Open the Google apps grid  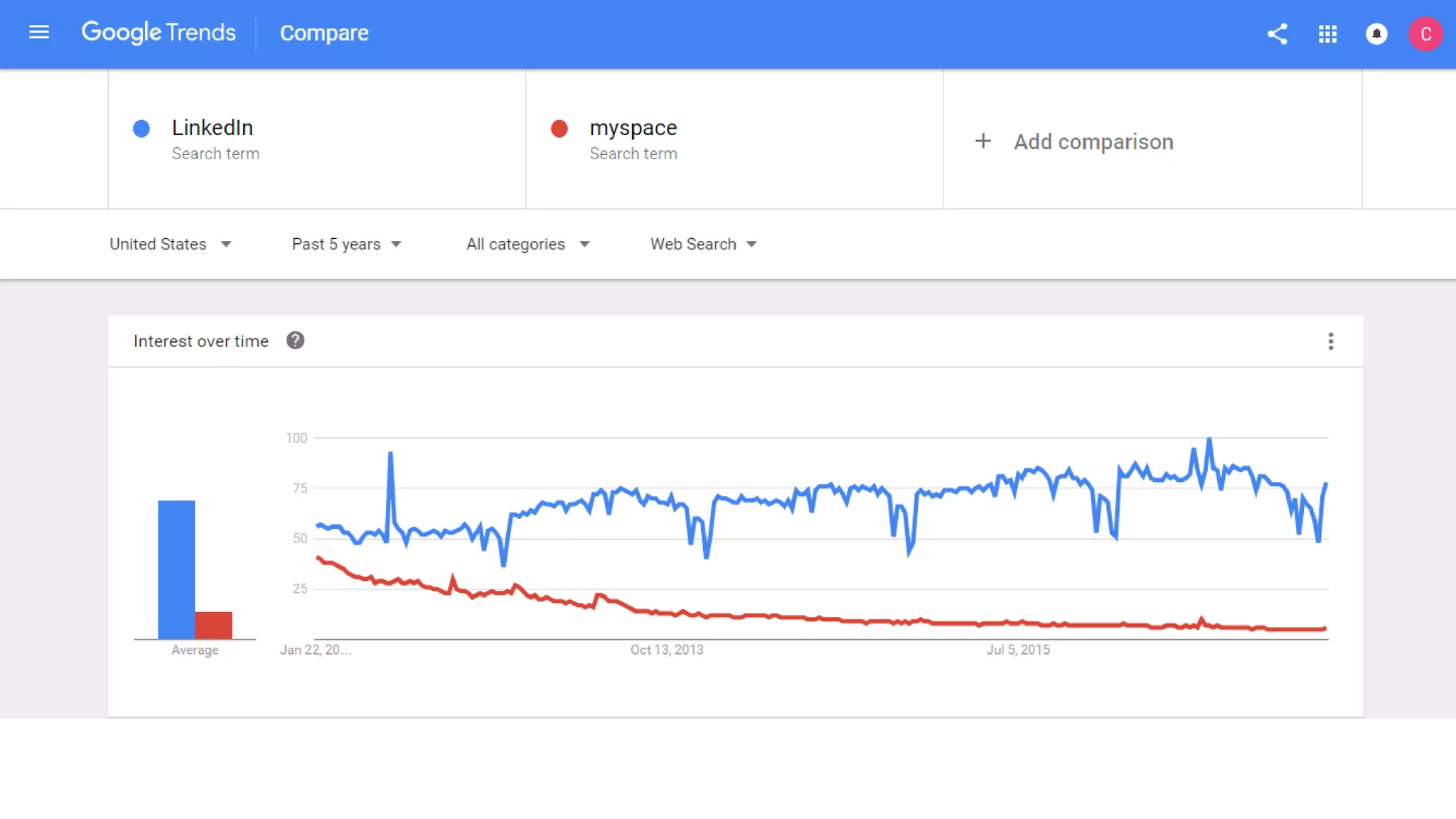[1327, 34]
